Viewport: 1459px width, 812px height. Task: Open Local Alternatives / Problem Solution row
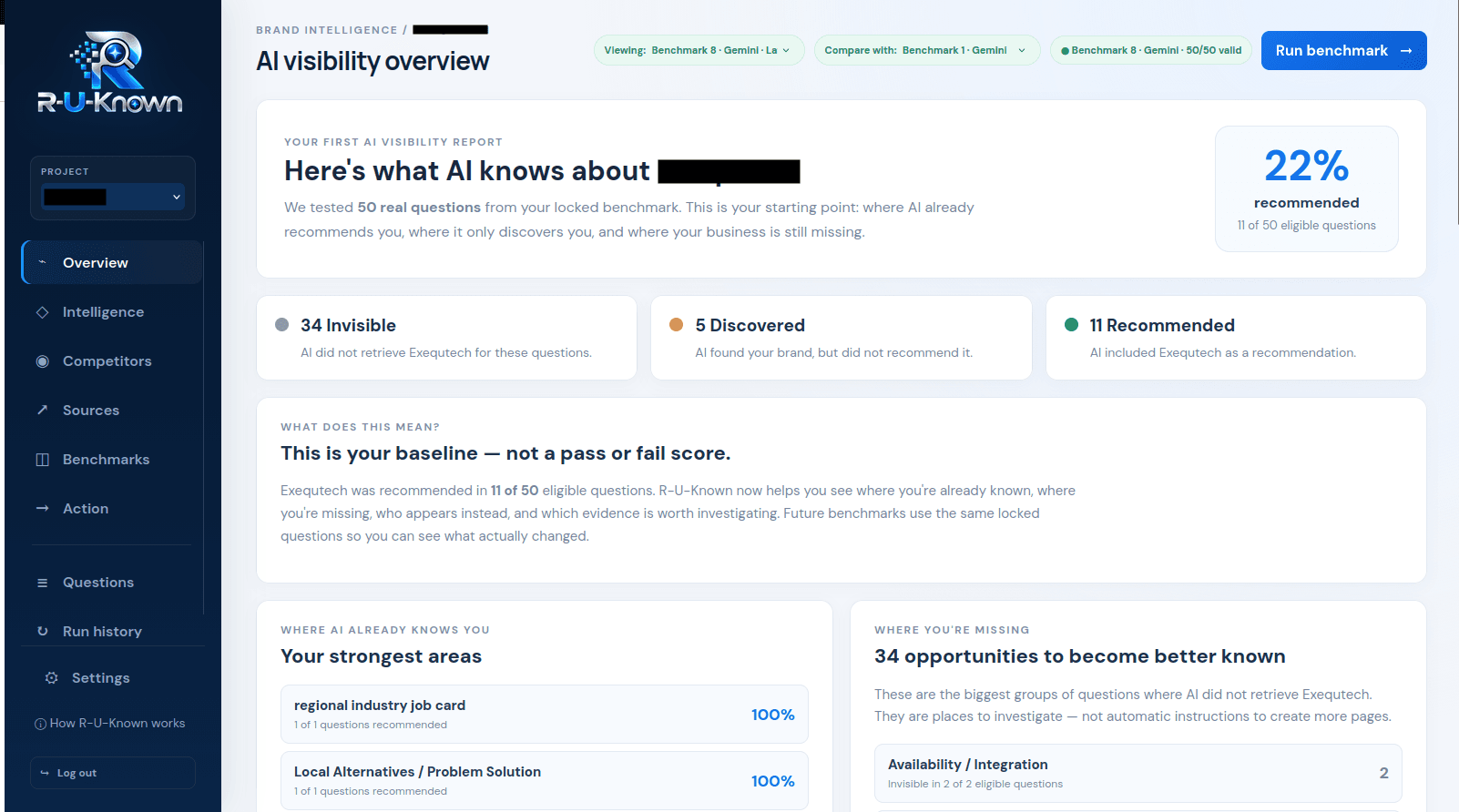(545, 781)
